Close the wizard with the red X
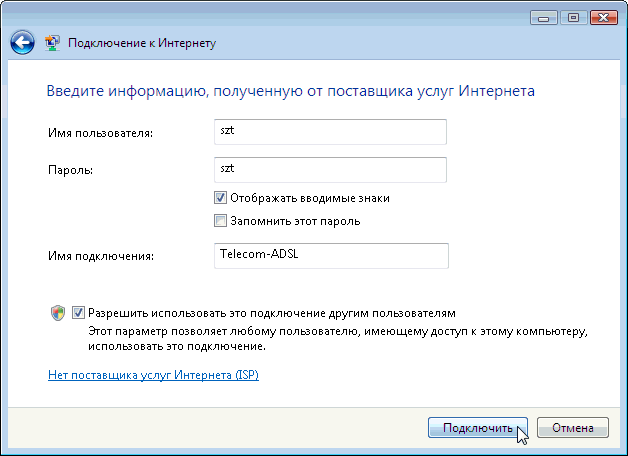Screen dimensions: 628x456 [604, 18]
